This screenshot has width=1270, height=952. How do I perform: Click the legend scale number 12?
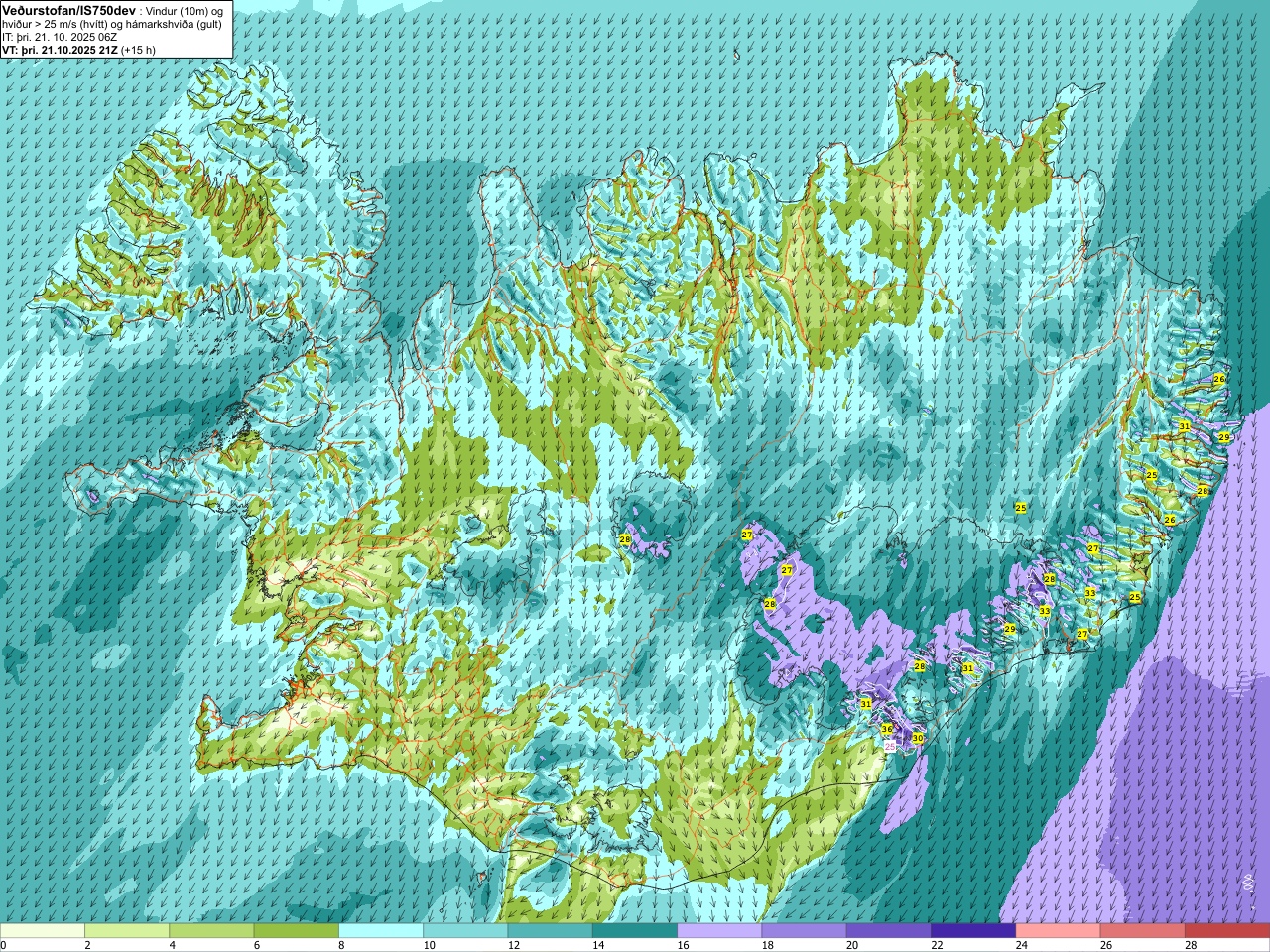515,945
